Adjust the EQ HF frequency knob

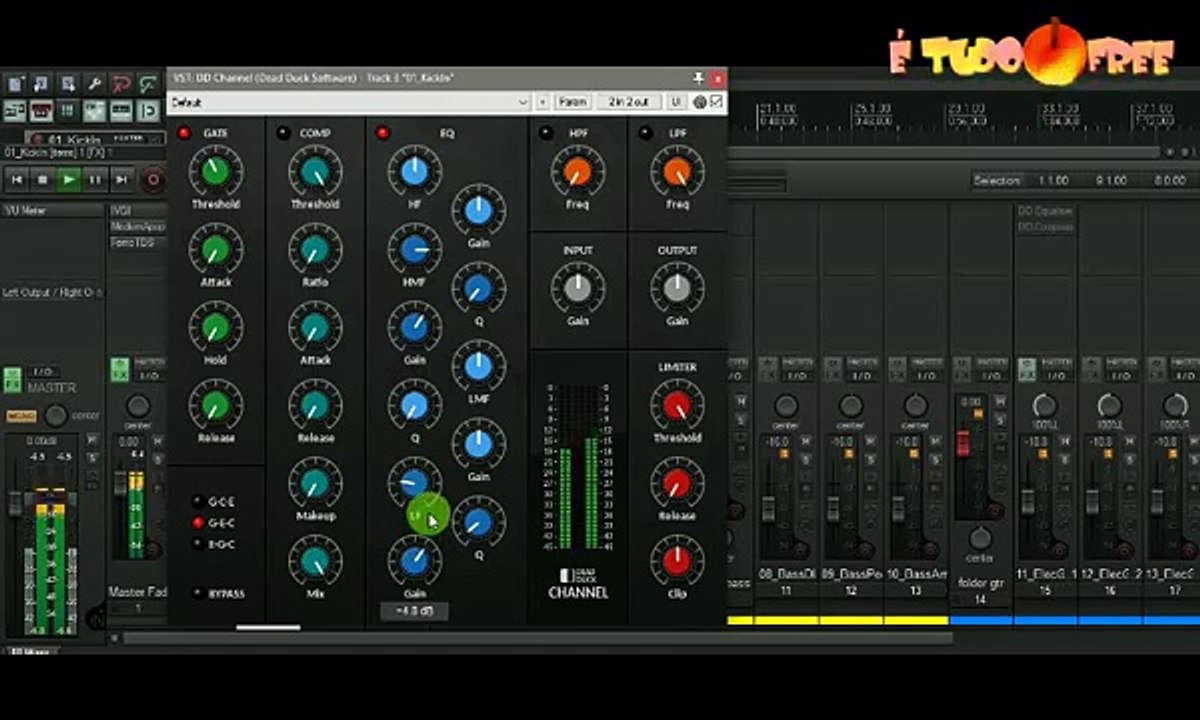(x=414, y=171)
